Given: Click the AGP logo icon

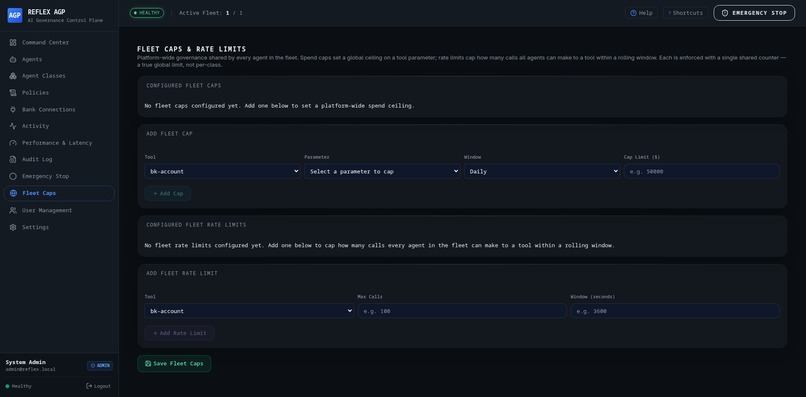Looking at the screenshot, I should point(15,15).
